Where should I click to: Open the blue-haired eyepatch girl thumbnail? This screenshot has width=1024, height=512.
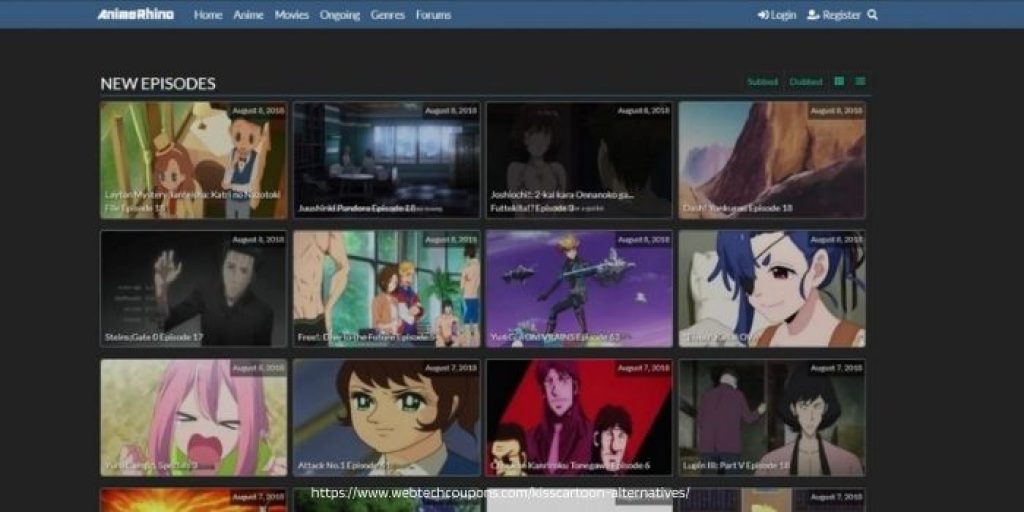click(x=772, y=289)
